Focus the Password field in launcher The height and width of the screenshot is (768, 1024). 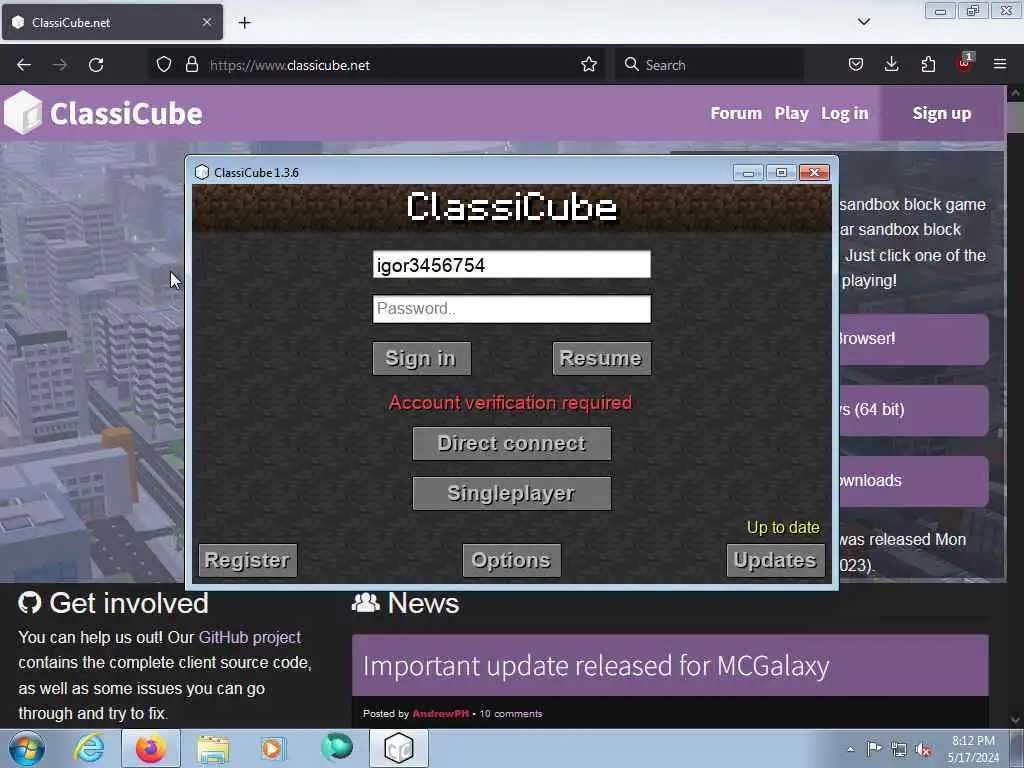point(511,309)
